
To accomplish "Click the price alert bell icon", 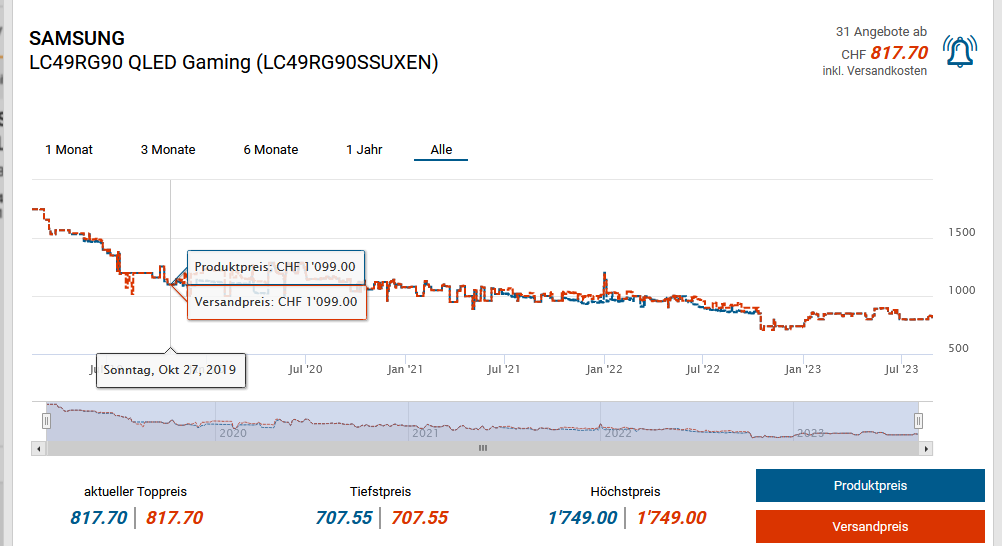I will coord(960,52).
